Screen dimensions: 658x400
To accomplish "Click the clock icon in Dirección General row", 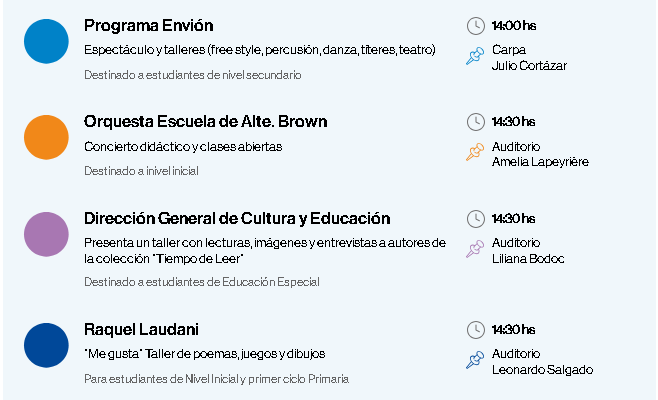I will (475, 219).
